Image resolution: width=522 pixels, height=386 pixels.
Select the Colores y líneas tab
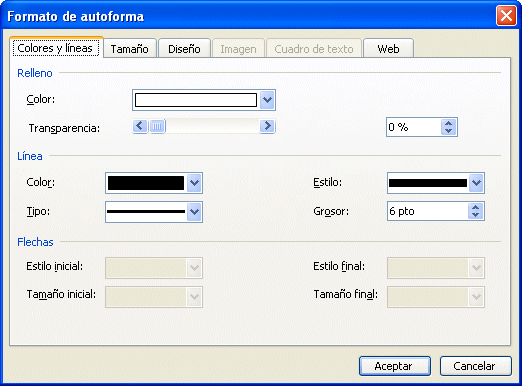point(56,48)
